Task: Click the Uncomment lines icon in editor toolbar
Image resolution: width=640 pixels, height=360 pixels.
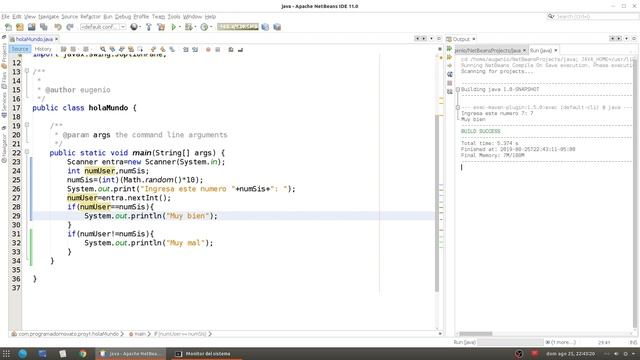Action: (x=240, y=49)
